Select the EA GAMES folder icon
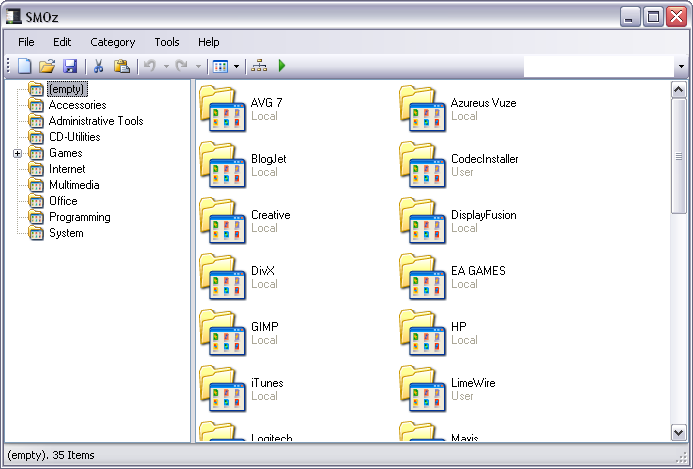Image resolution: width=693 pixels, height=469 pixels. pyautogui.click(x=423, y=277)
